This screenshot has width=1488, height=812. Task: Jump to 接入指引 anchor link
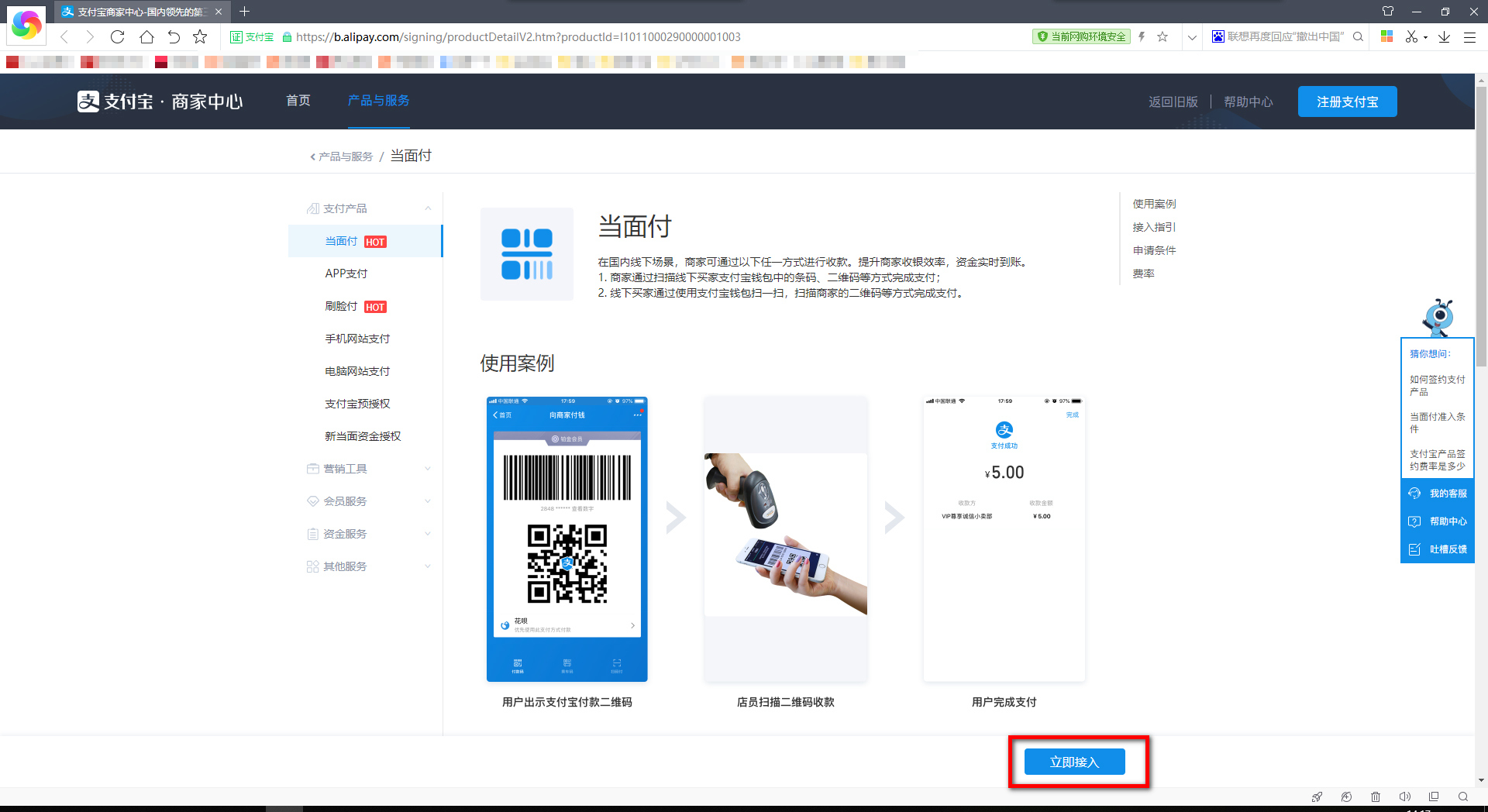click(x=1154, y=227)
